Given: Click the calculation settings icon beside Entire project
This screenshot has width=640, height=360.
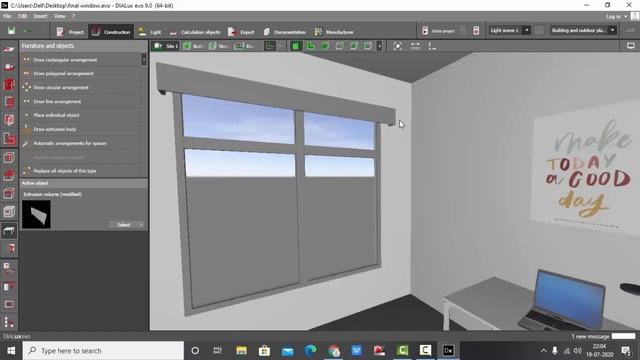Looking at the screenshot, I should (x=476, y=31).
